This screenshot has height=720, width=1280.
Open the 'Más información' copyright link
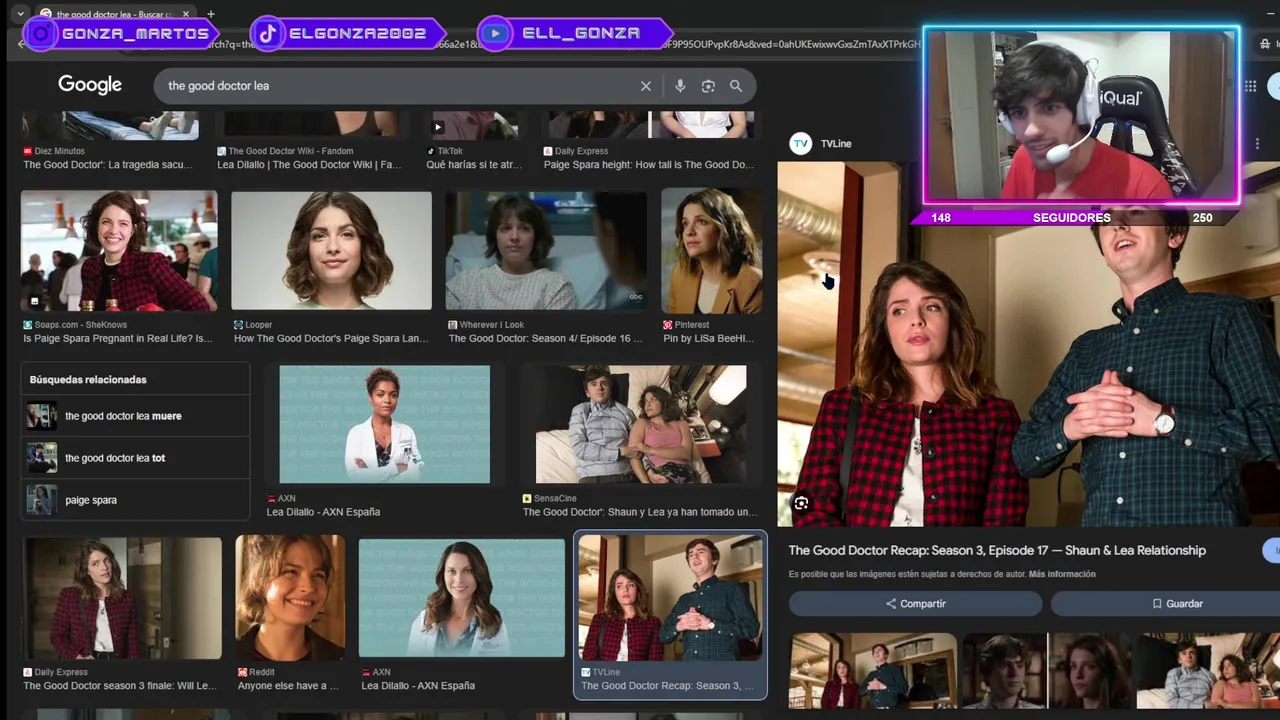click(1062, 574)
